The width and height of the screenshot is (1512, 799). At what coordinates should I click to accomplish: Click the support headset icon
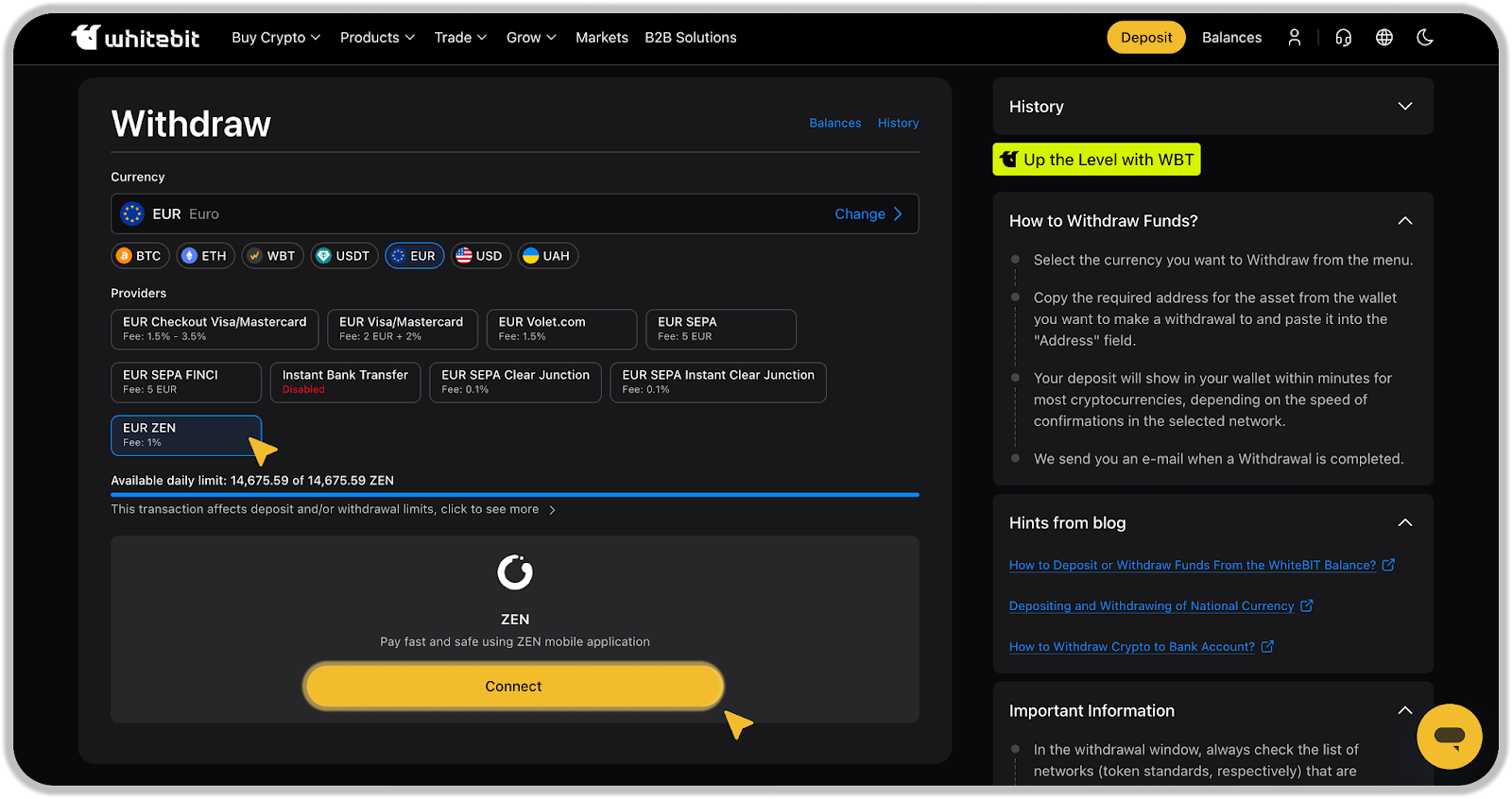click(x=1343, y=38)
